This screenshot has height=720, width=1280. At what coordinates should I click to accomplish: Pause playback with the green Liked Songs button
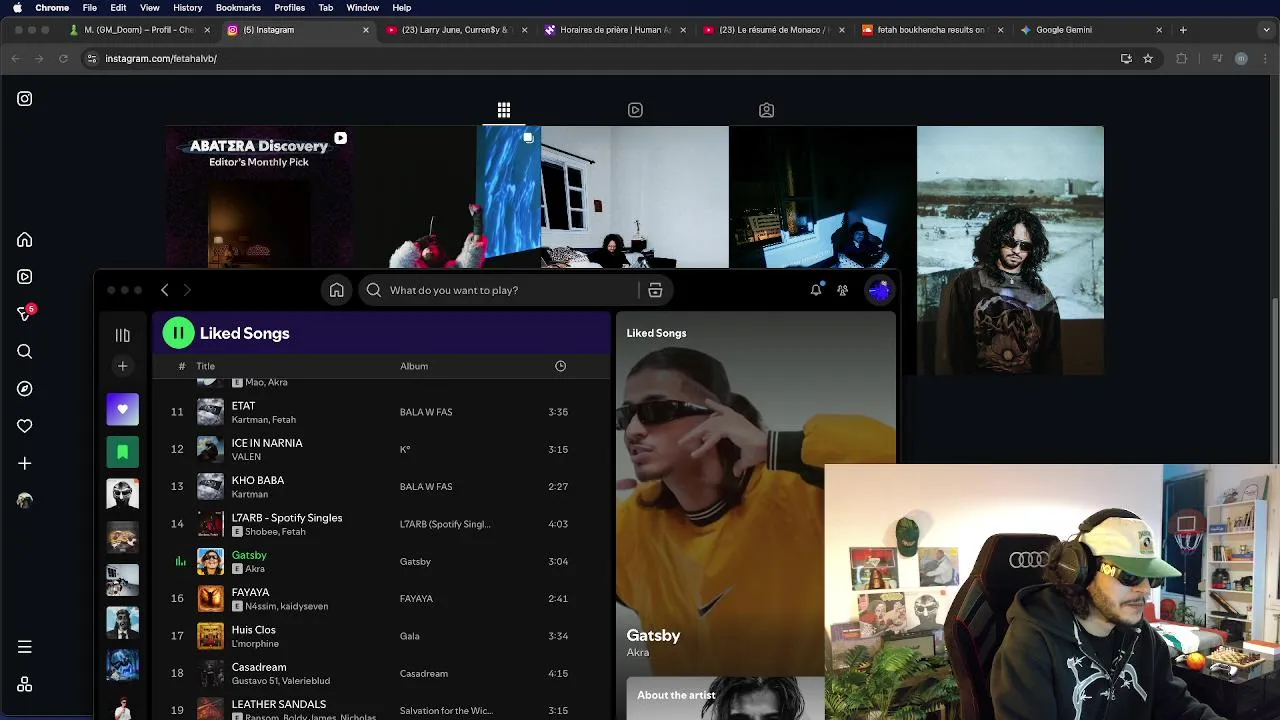[178, 333]
